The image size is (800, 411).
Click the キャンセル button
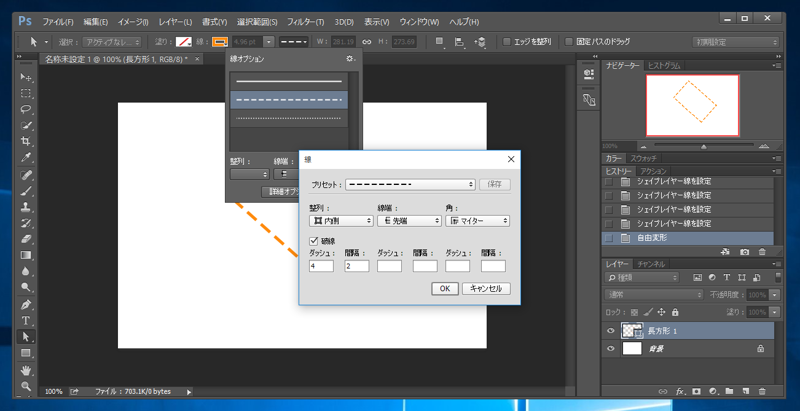(x=486, y=289)
